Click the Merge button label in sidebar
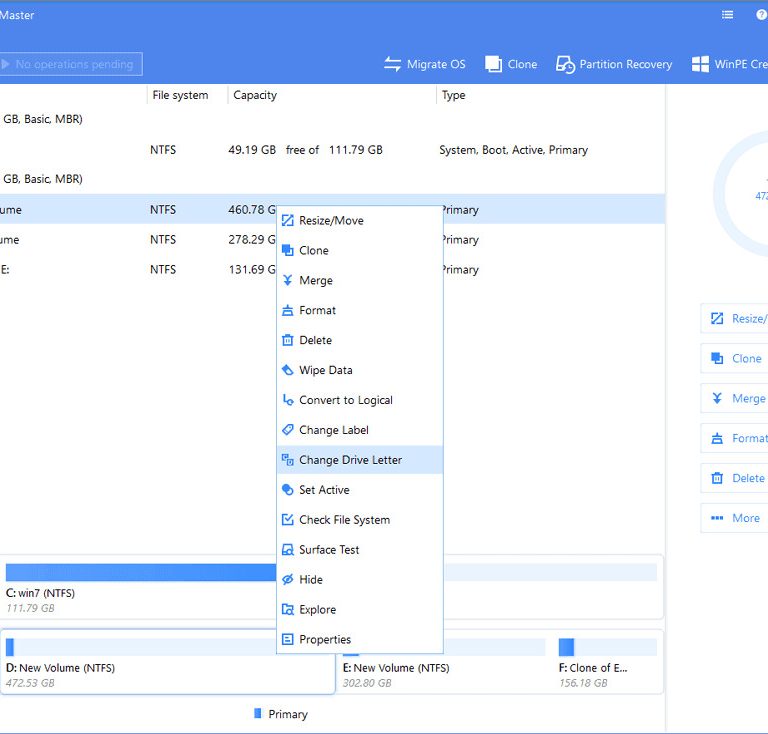 coord(748,398)
